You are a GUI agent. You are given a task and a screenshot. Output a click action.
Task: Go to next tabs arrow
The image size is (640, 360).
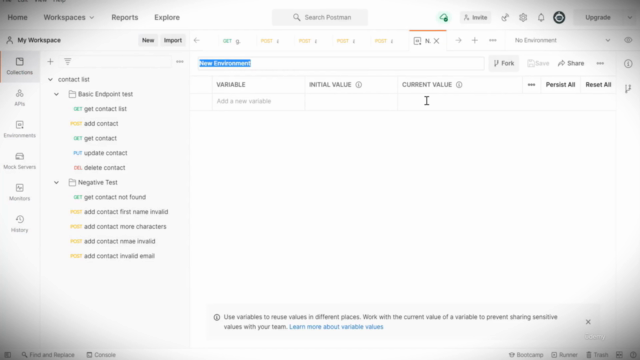pyautogui.click(x=458, y=40)
